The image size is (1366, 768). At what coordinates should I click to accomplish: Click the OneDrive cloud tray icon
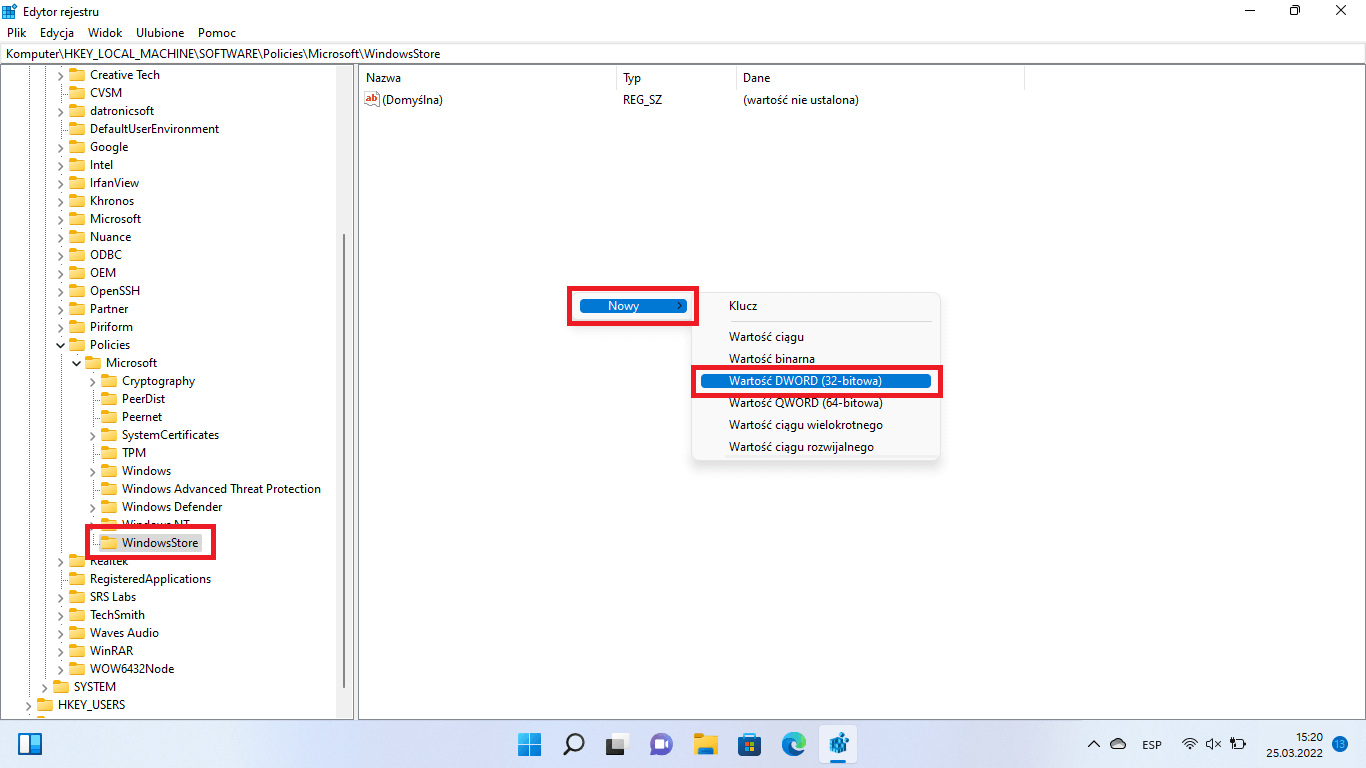(1119, 744)
